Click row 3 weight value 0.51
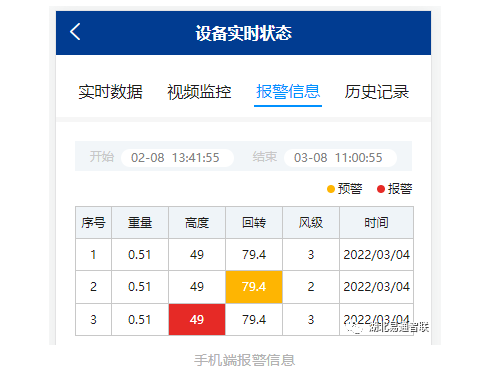Viewport: 483px width, 385px height. tap(140, 319)
